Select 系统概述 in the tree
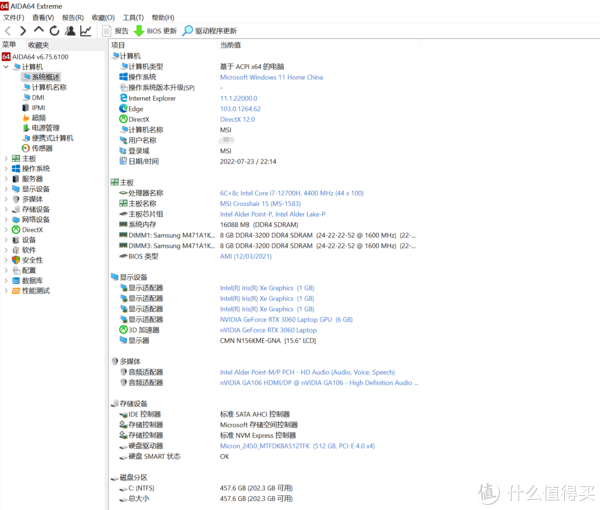 click(x=42, y=77)
